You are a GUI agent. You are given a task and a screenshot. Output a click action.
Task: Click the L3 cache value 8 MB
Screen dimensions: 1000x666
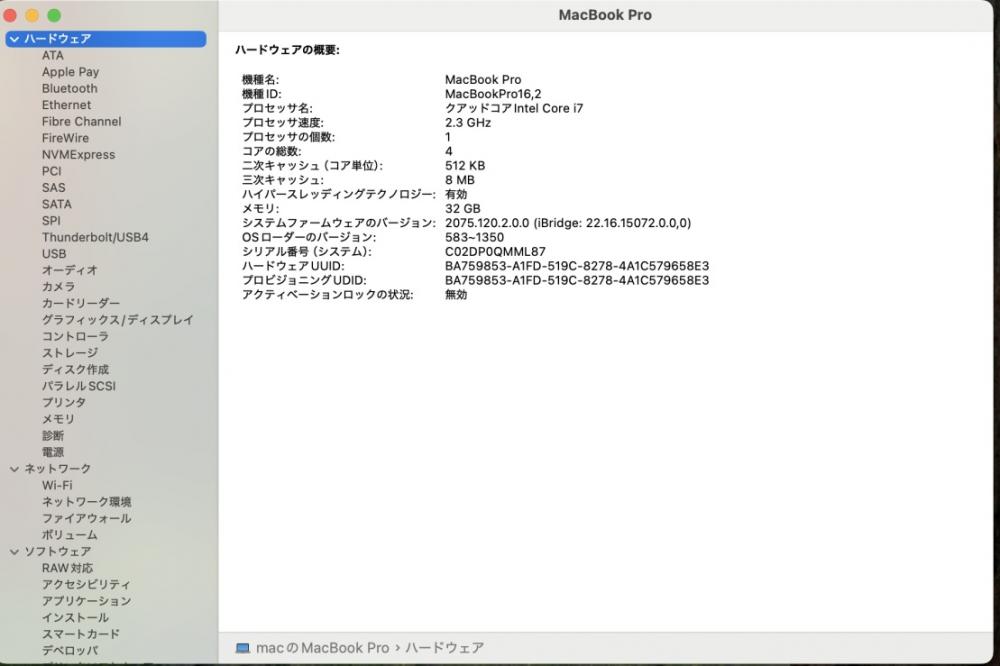[x=460, y=180]
